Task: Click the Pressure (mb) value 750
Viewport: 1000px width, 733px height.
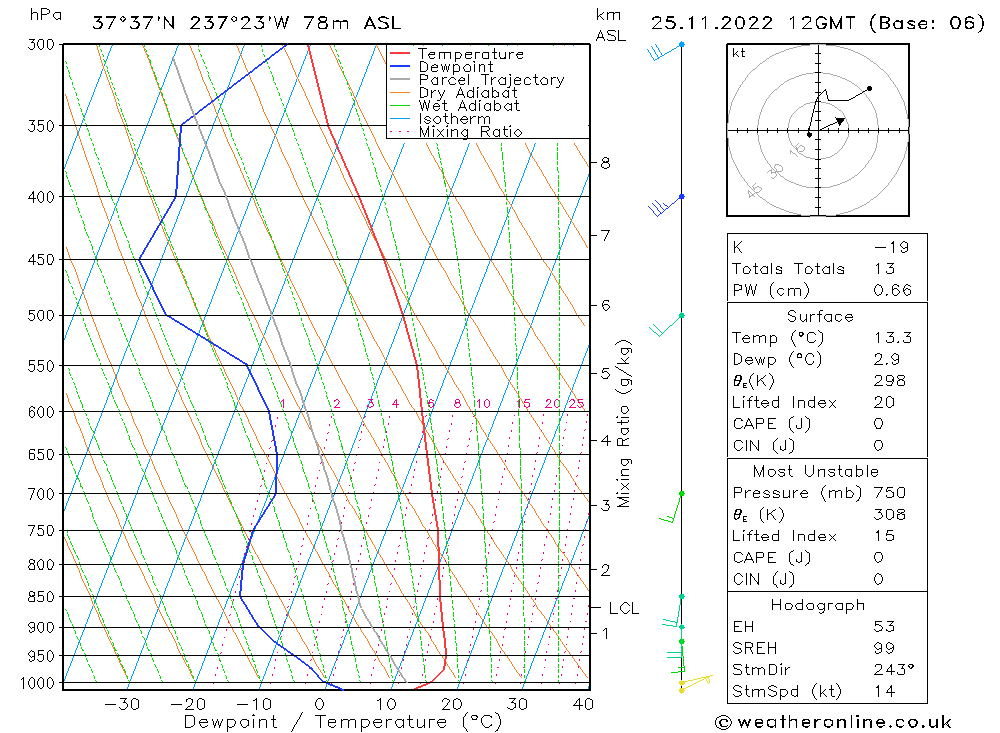Action: click(x=890, y=493)
